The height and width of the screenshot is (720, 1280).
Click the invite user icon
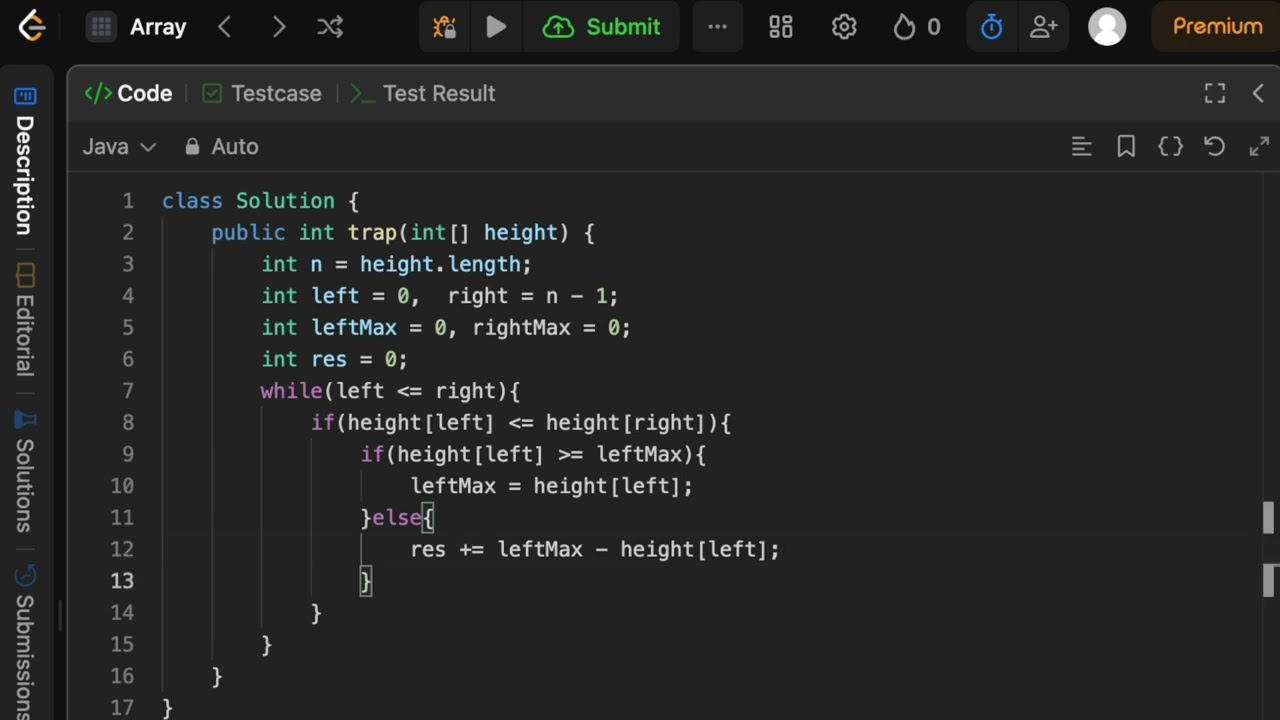click(1044, 27)
